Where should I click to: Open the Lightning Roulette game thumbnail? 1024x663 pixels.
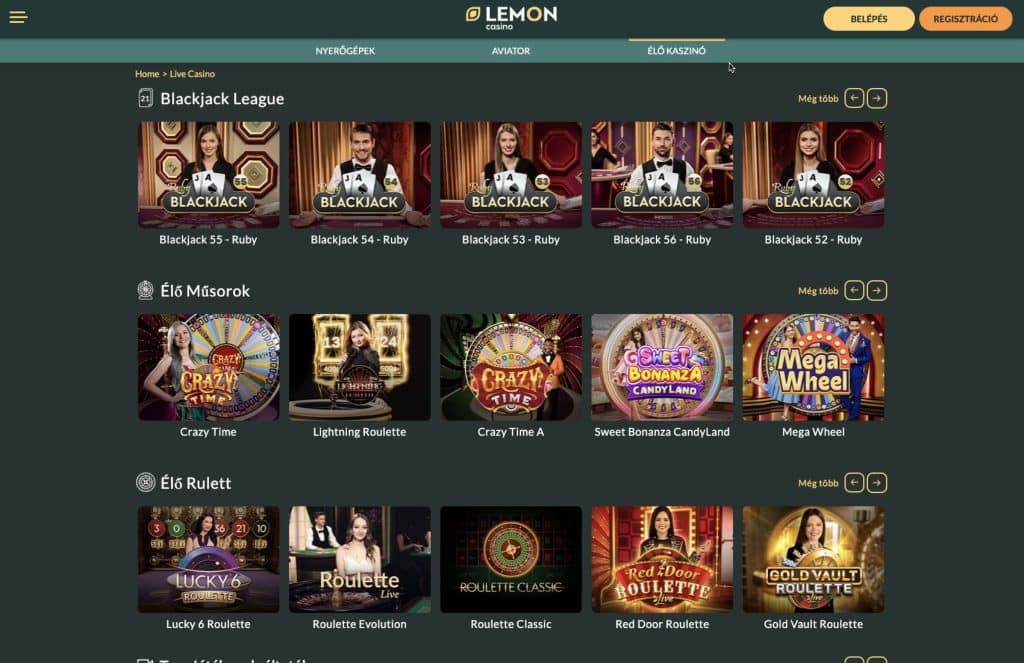[x=360, y=367]
